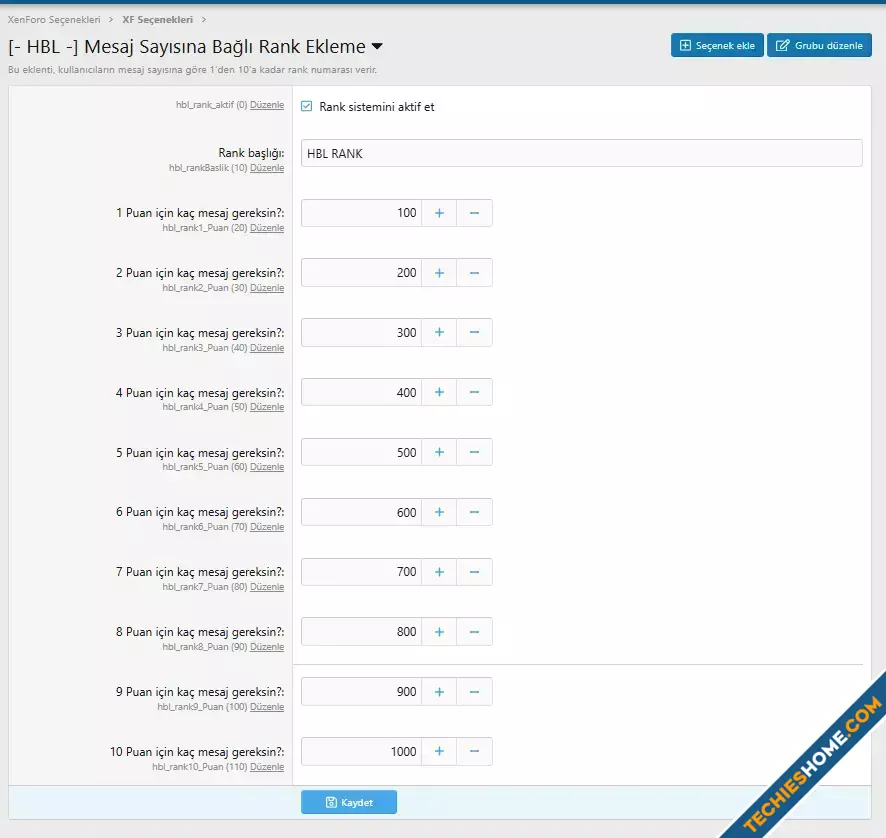Click the 1 Puan number field showing 100
This screenshot has height=838, width=886.
pos(362,213)
